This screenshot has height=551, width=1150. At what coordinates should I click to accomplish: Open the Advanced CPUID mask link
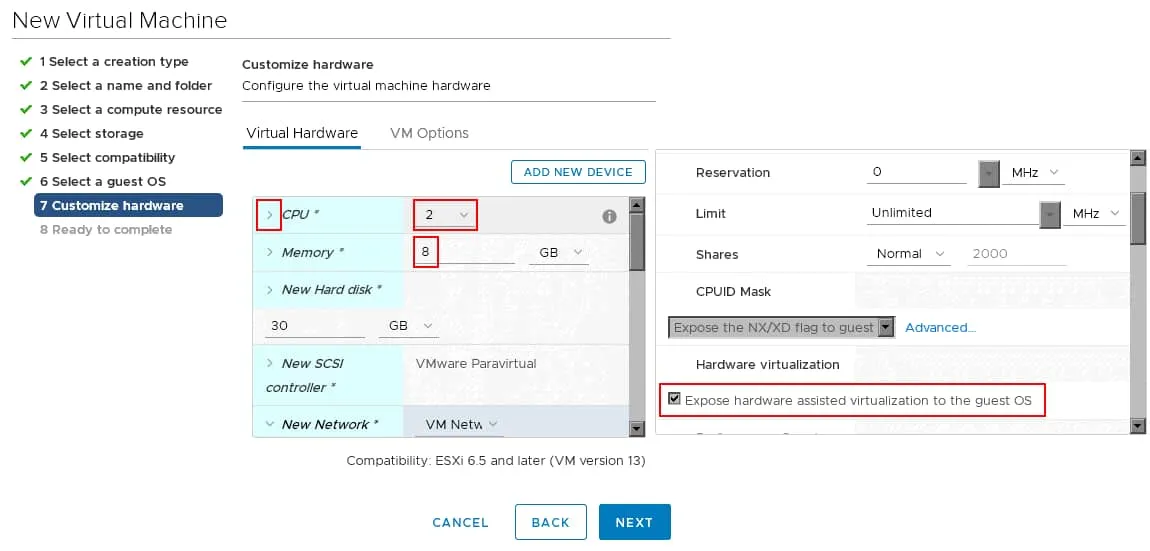click(x=940, y=327)
